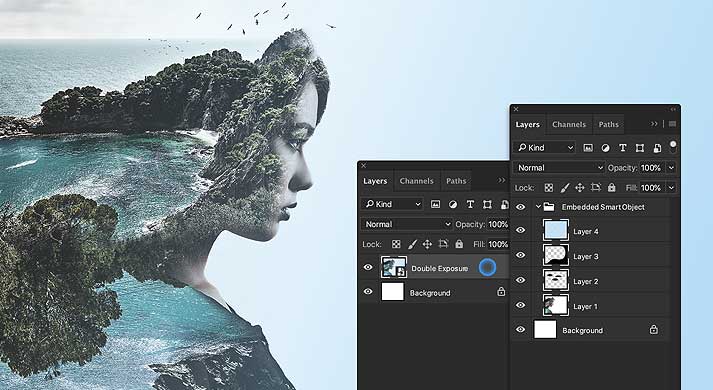The image size is (713, 390).
Task: Select adjustment layer filter in Double Exposure panel
Action: coord(453,205)
